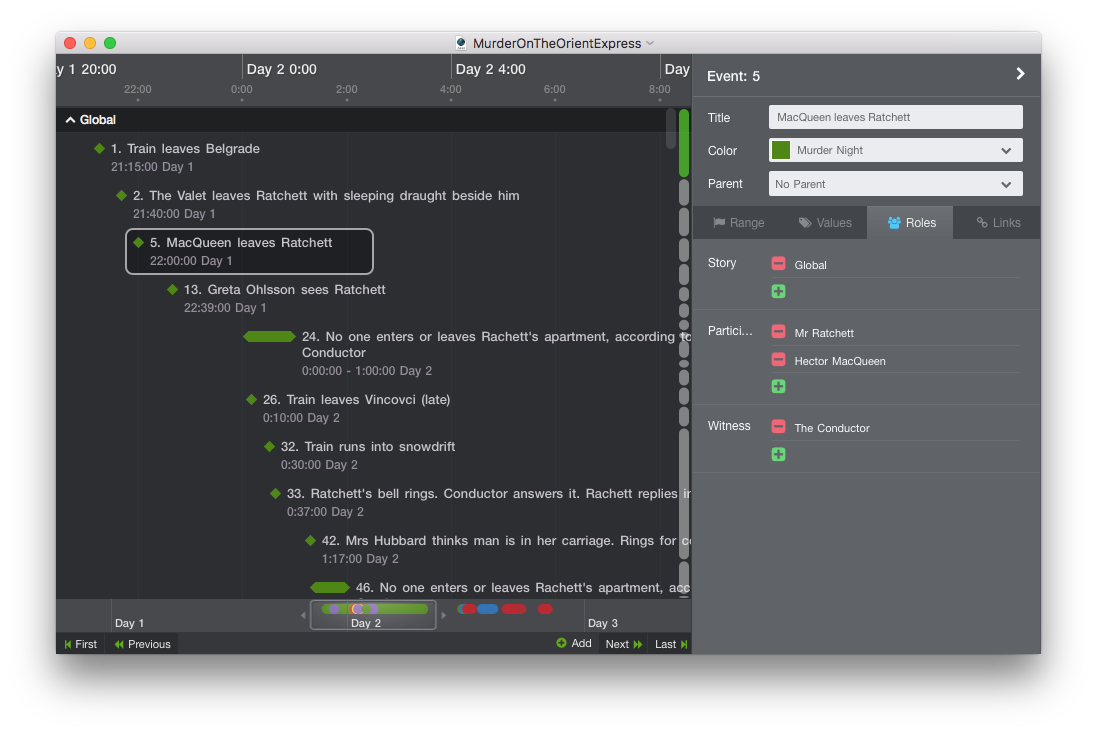Screen dimensions: 1097x734
Task: Nudge overview right with small arrow
Action: tap(444, 615)
